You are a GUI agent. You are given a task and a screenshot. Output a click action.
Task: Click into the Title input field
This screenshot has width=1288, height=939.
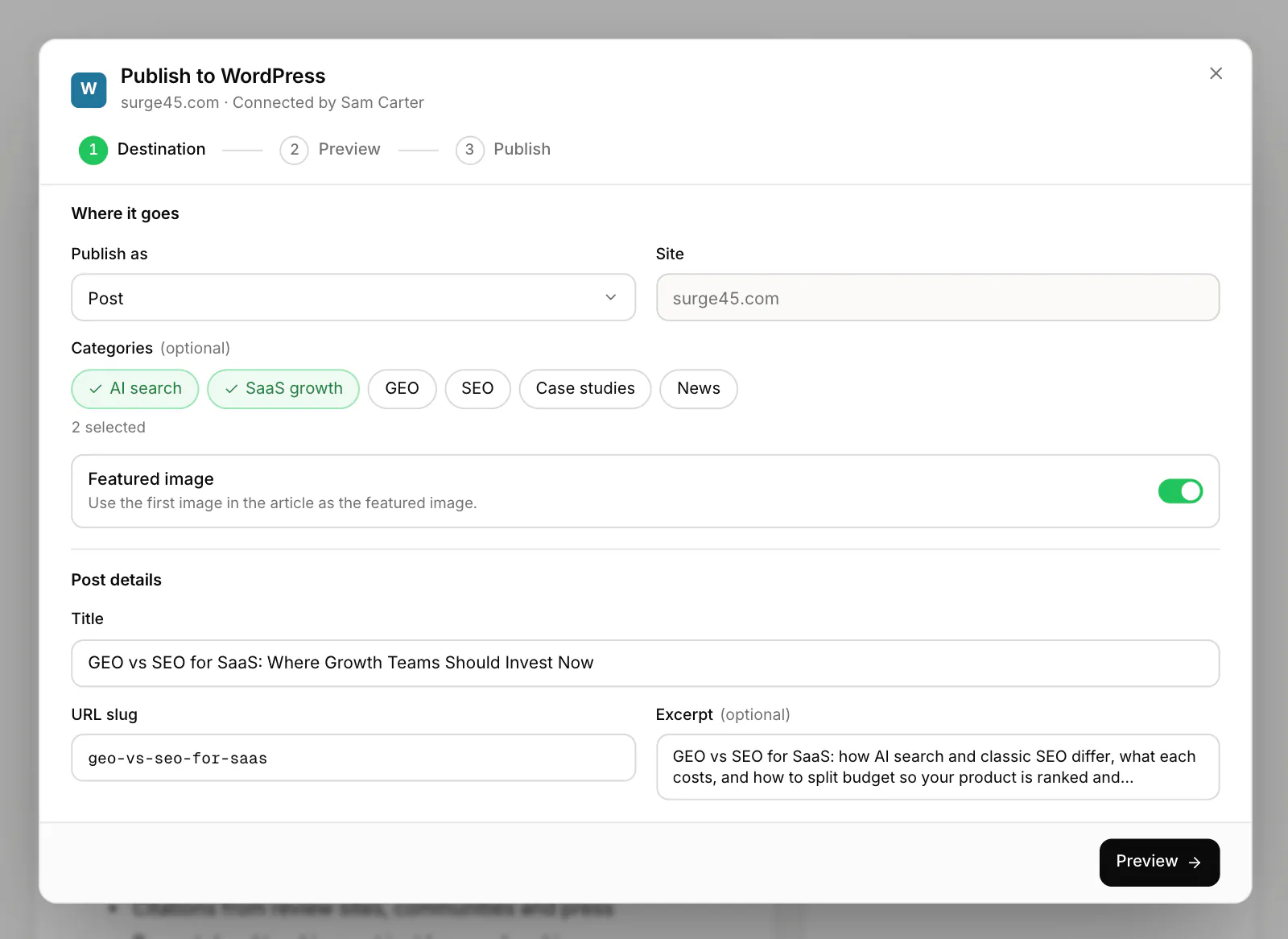(646, 664)
